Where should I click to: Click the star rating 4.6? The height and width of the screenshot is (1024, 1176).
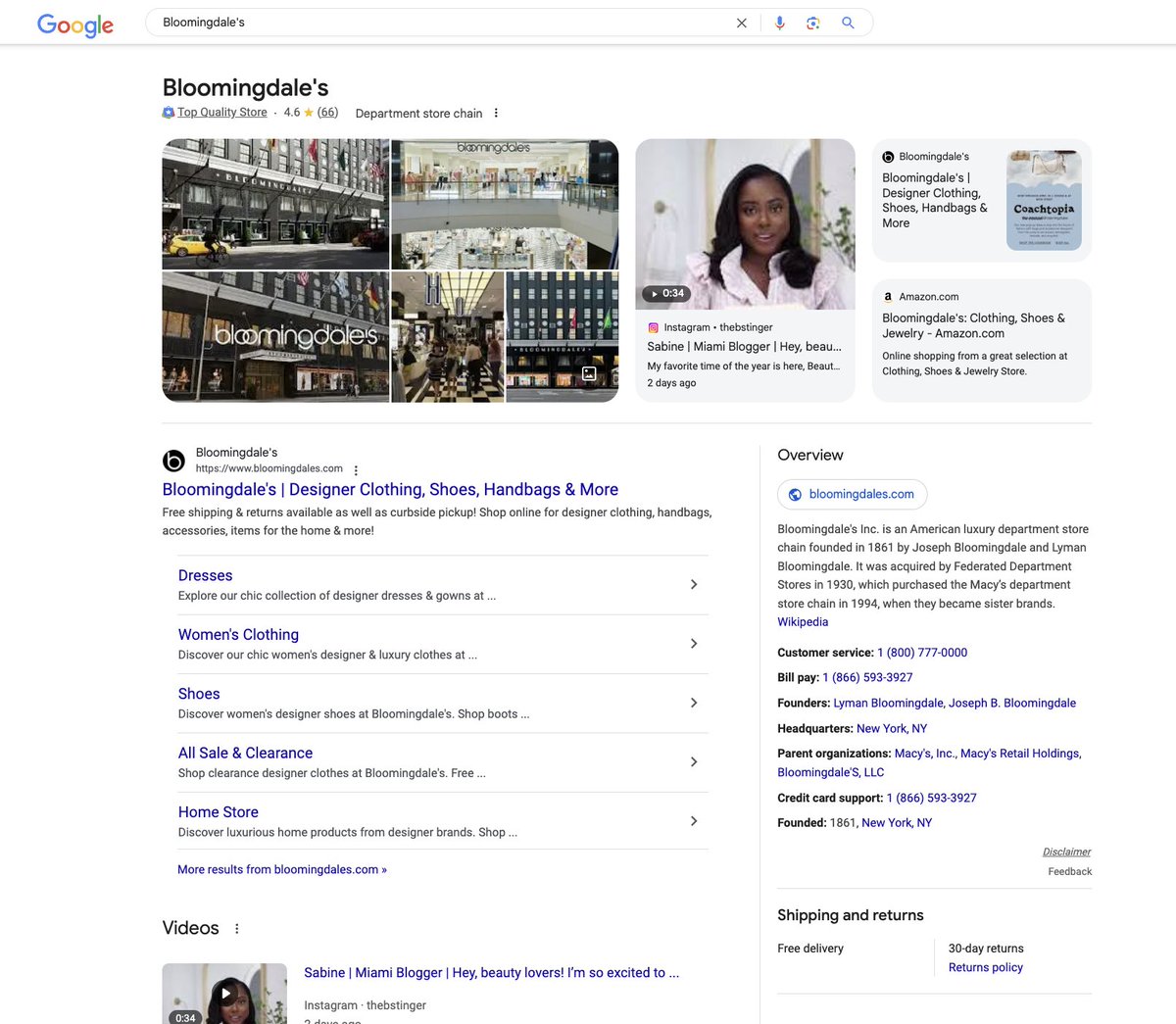(x=298, y=113)
